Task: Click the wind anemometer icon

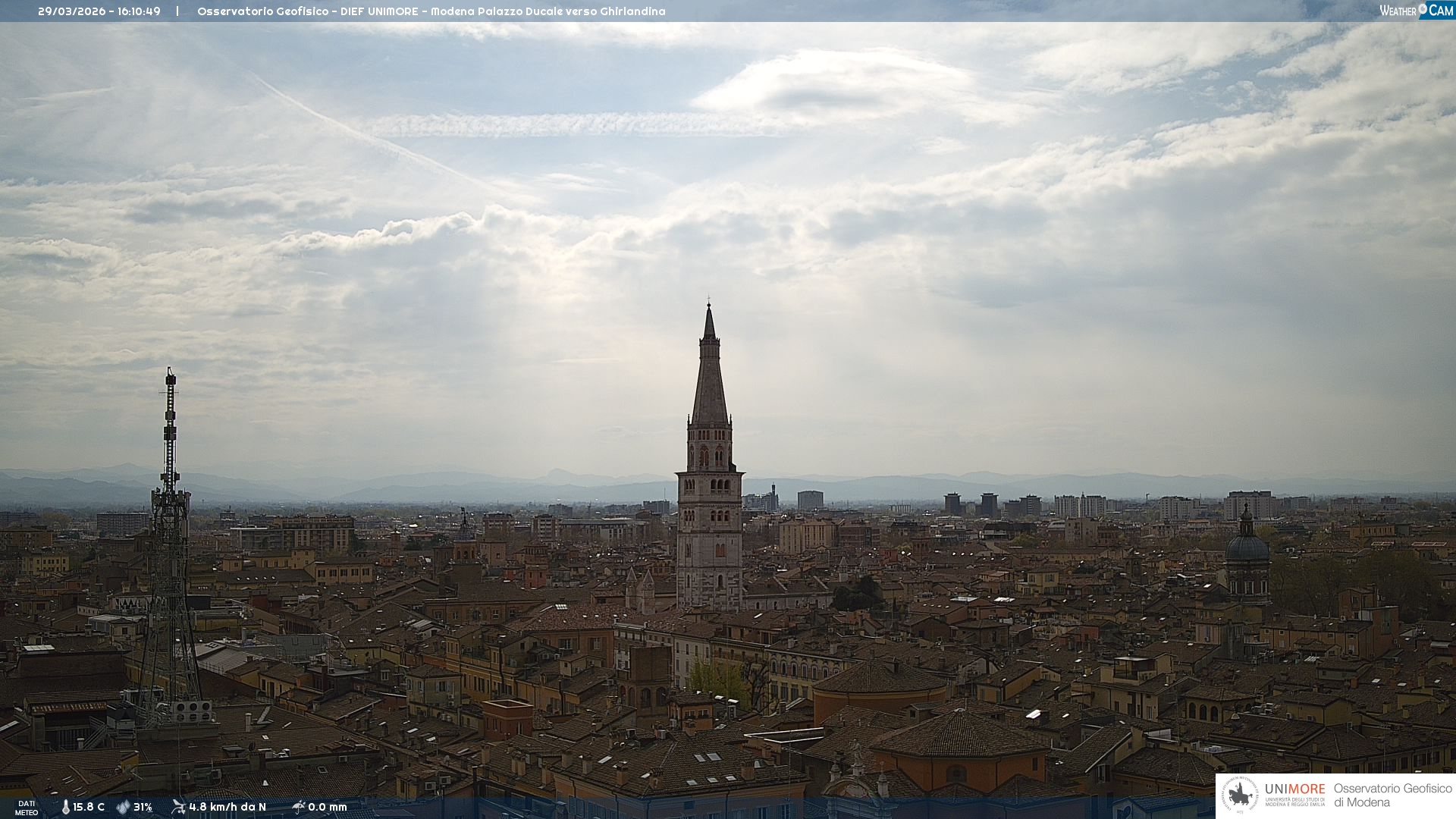Action: tap(178, 807)
